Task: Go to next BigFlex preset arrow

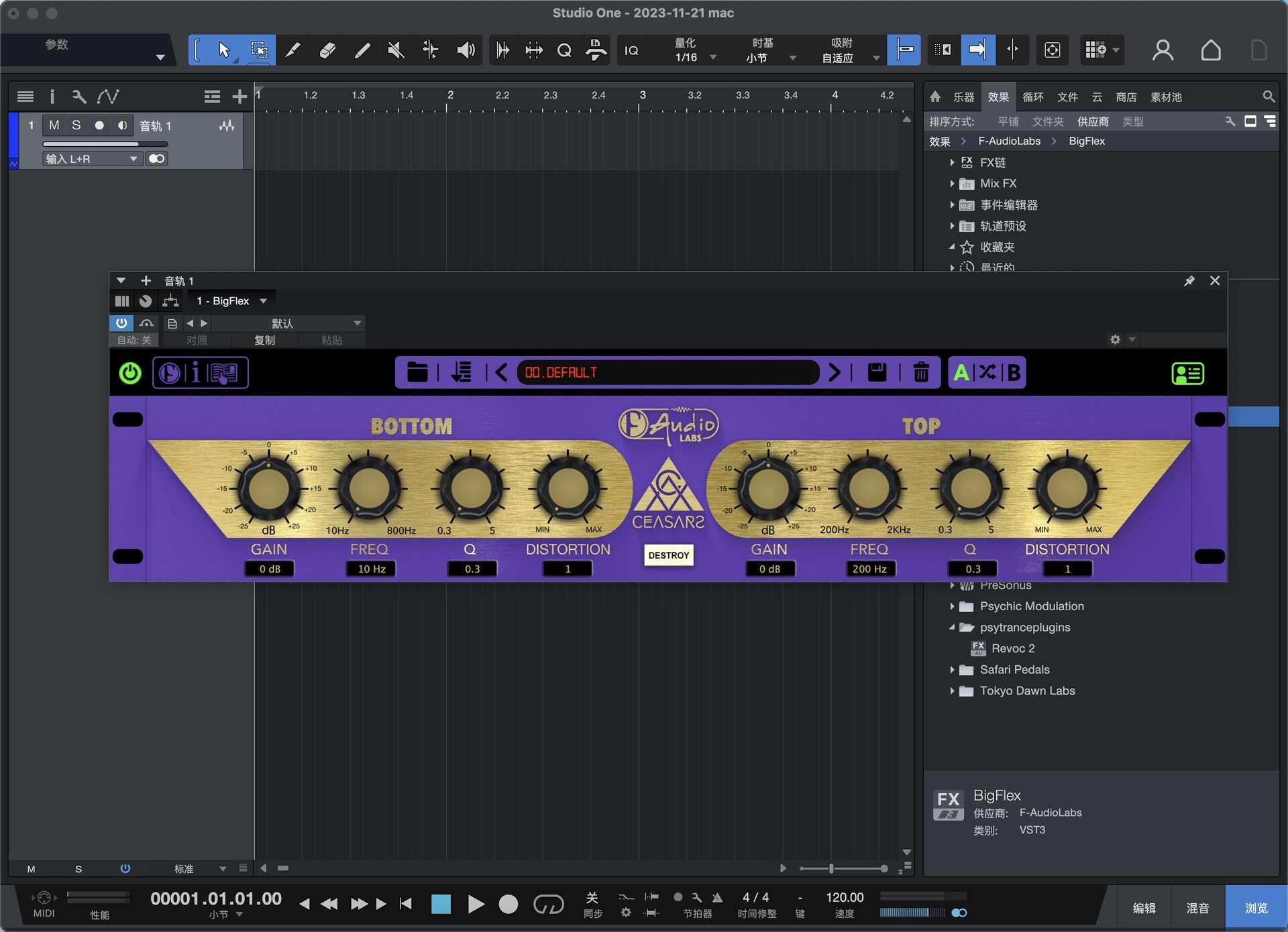Action: pos(834,372)
